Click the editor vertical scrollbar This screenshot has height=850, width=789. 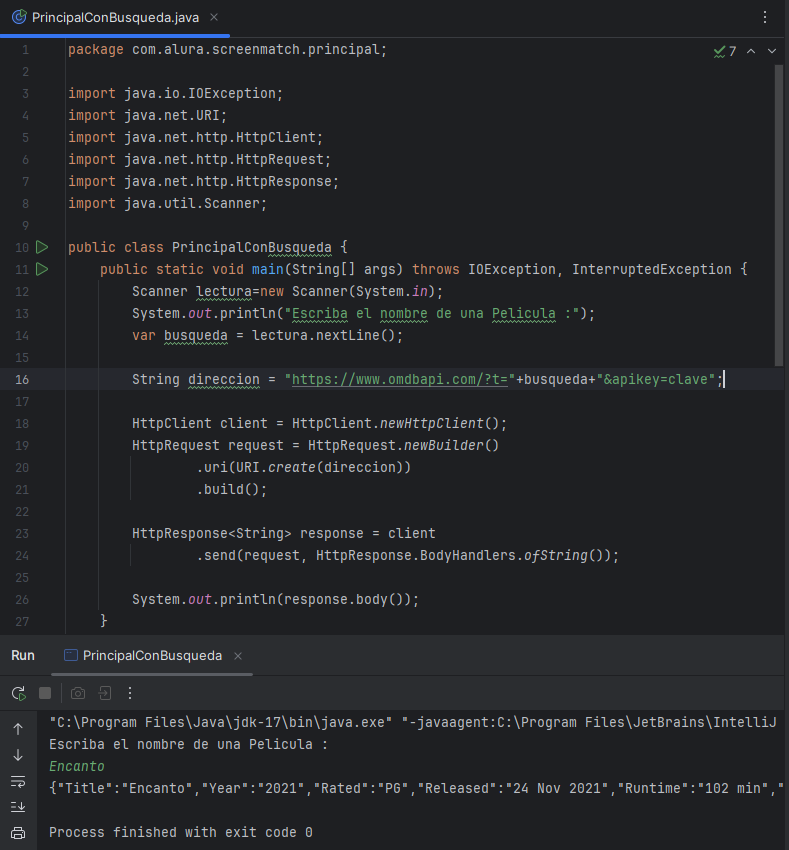tap(779, 215)
